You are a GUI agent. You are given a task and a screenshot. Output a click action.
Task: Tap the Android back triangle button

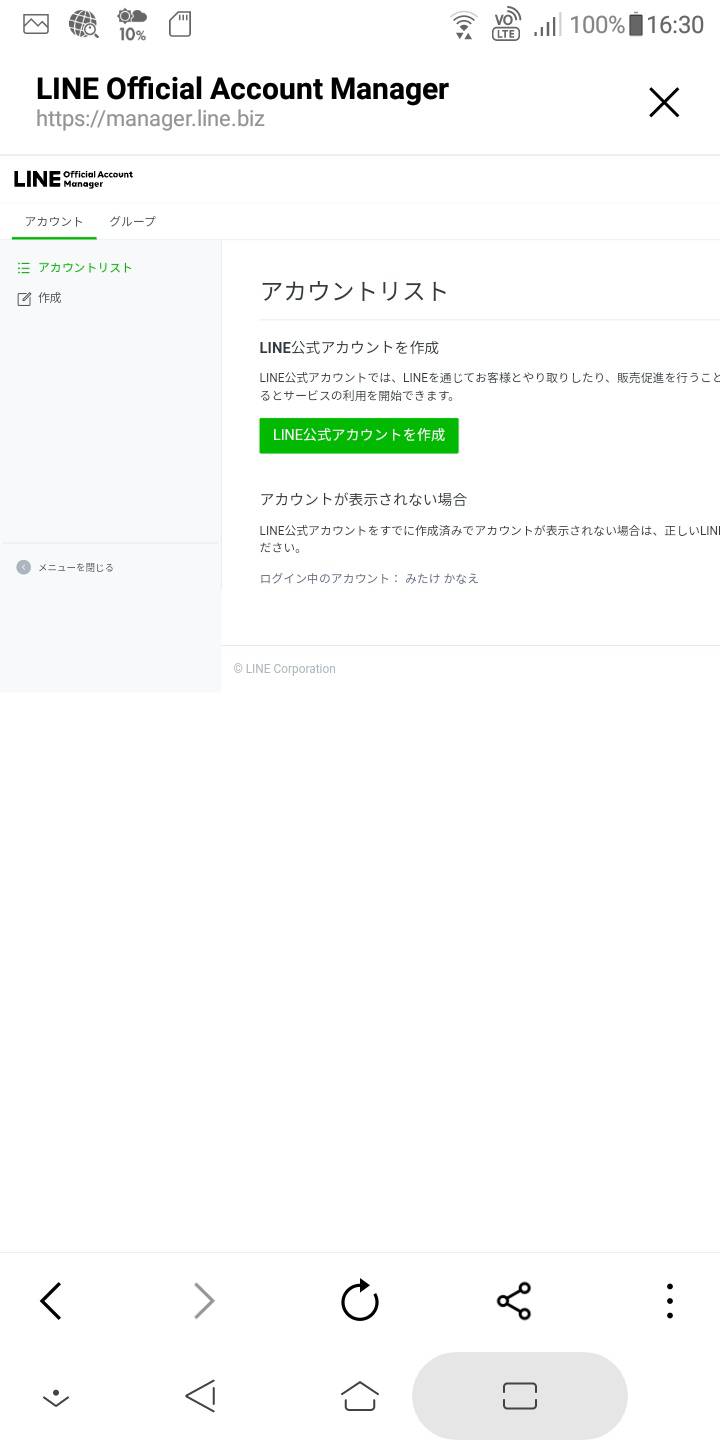point(200,1396)
